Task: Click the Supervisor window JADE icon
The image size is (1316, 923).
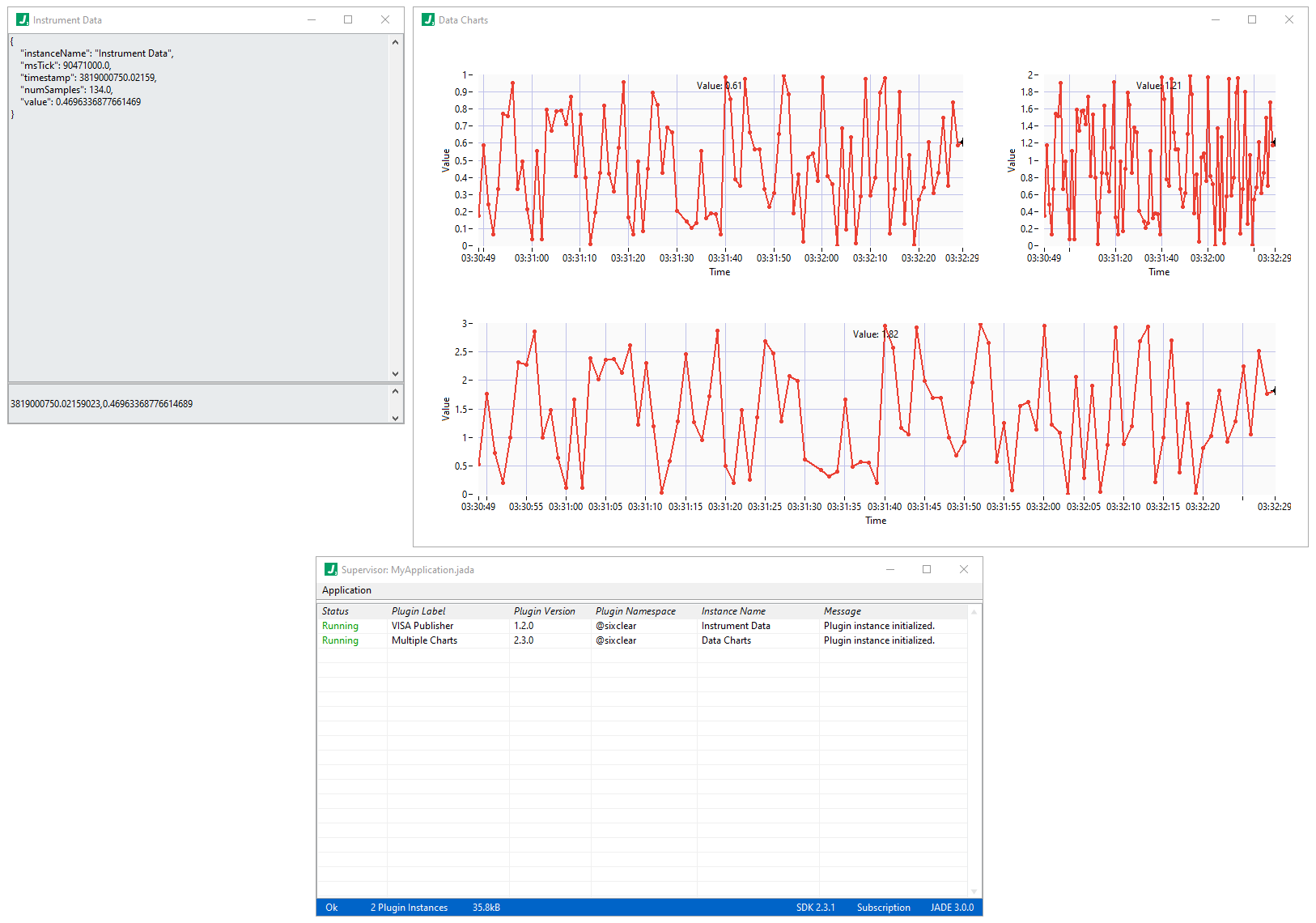Action: click(333, 569)
